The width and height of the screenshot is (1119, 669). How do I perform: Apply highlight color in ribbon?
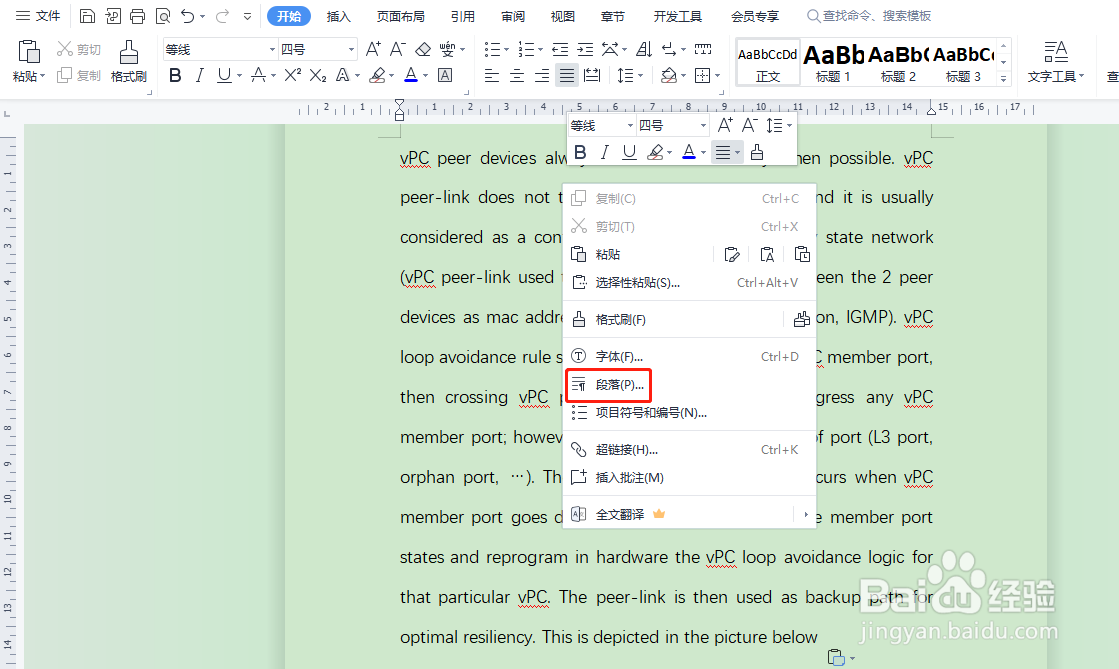[x=378, y=75]
